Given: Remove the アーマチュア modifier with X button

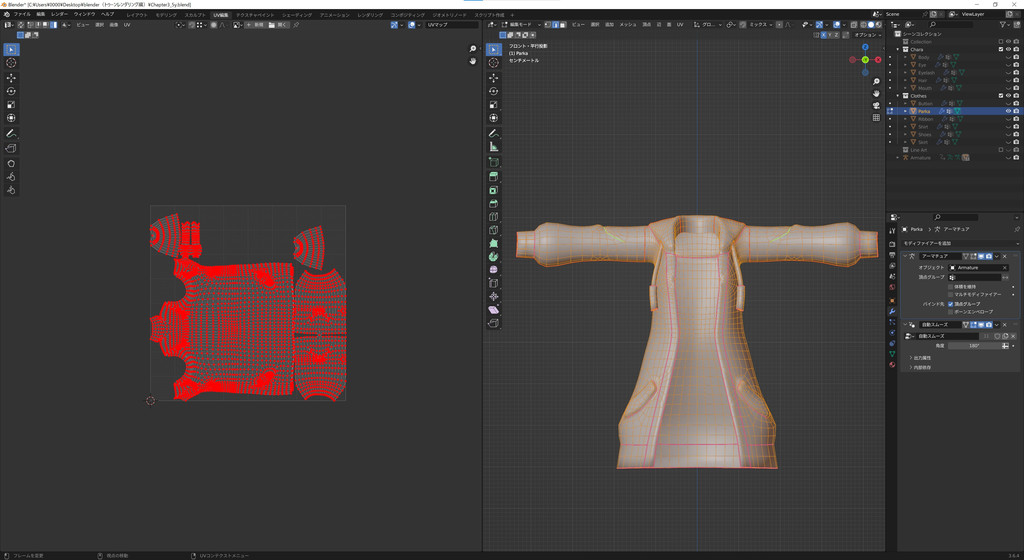Looking at the screenshot, I should tap(1005, 256).
